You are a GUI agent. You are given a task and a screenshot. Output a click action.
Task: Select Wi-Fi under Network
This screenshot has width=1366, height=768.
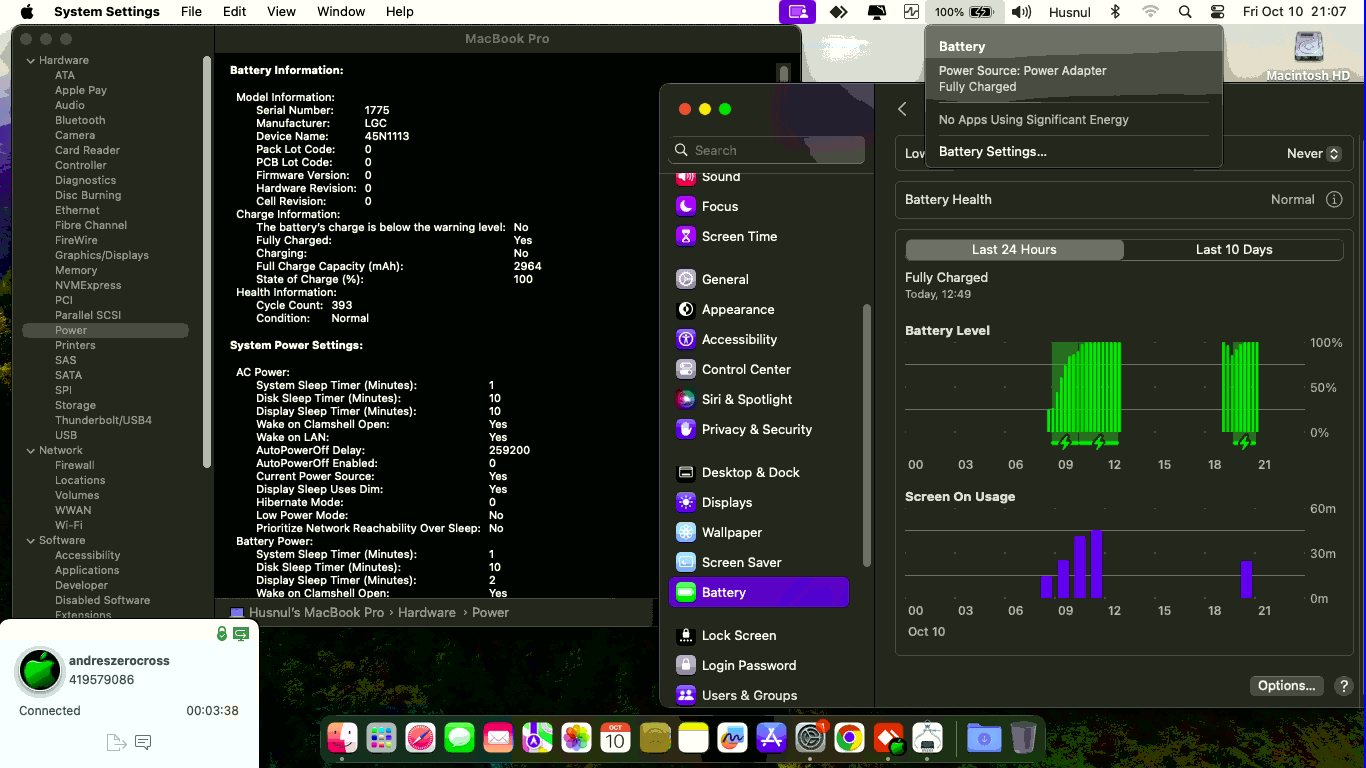coord(69,525)
